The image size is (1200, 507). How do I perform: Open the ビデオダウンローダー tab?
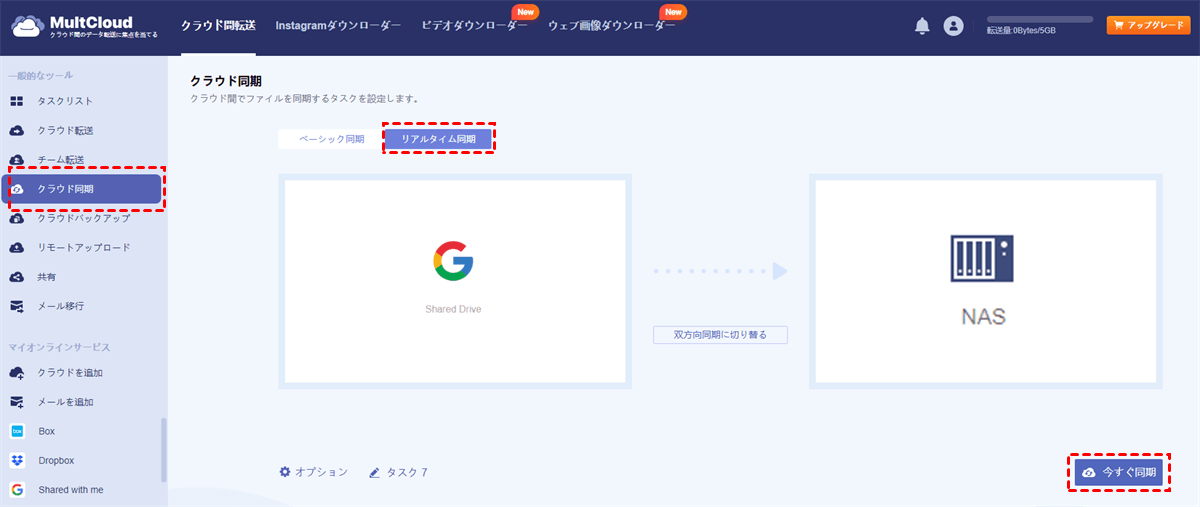click(x=474, y=26)
